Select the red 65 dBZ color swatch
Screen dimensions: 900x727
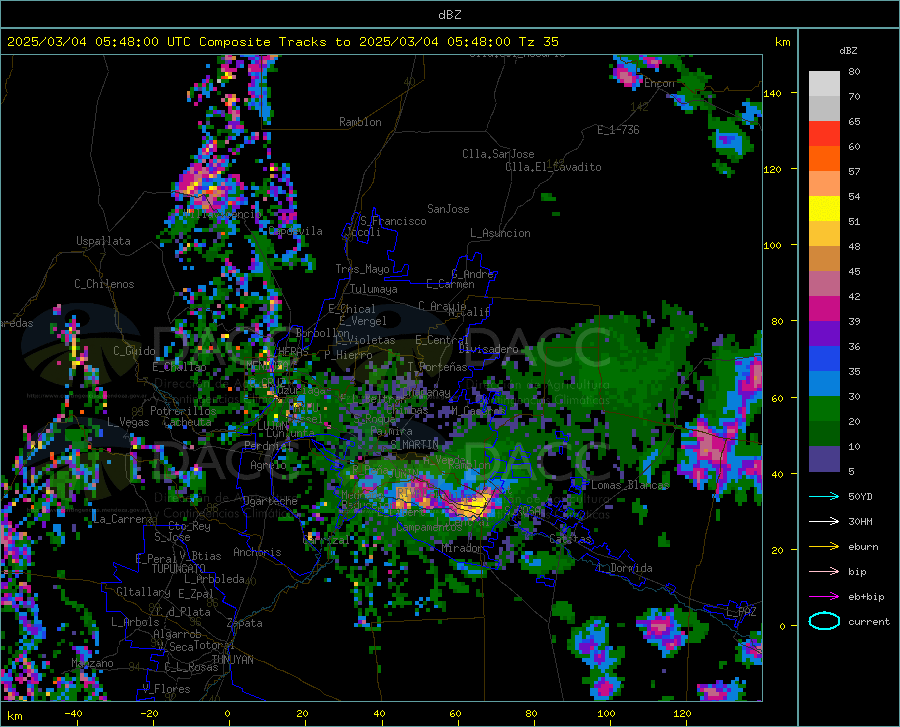[x=824, y=134]
